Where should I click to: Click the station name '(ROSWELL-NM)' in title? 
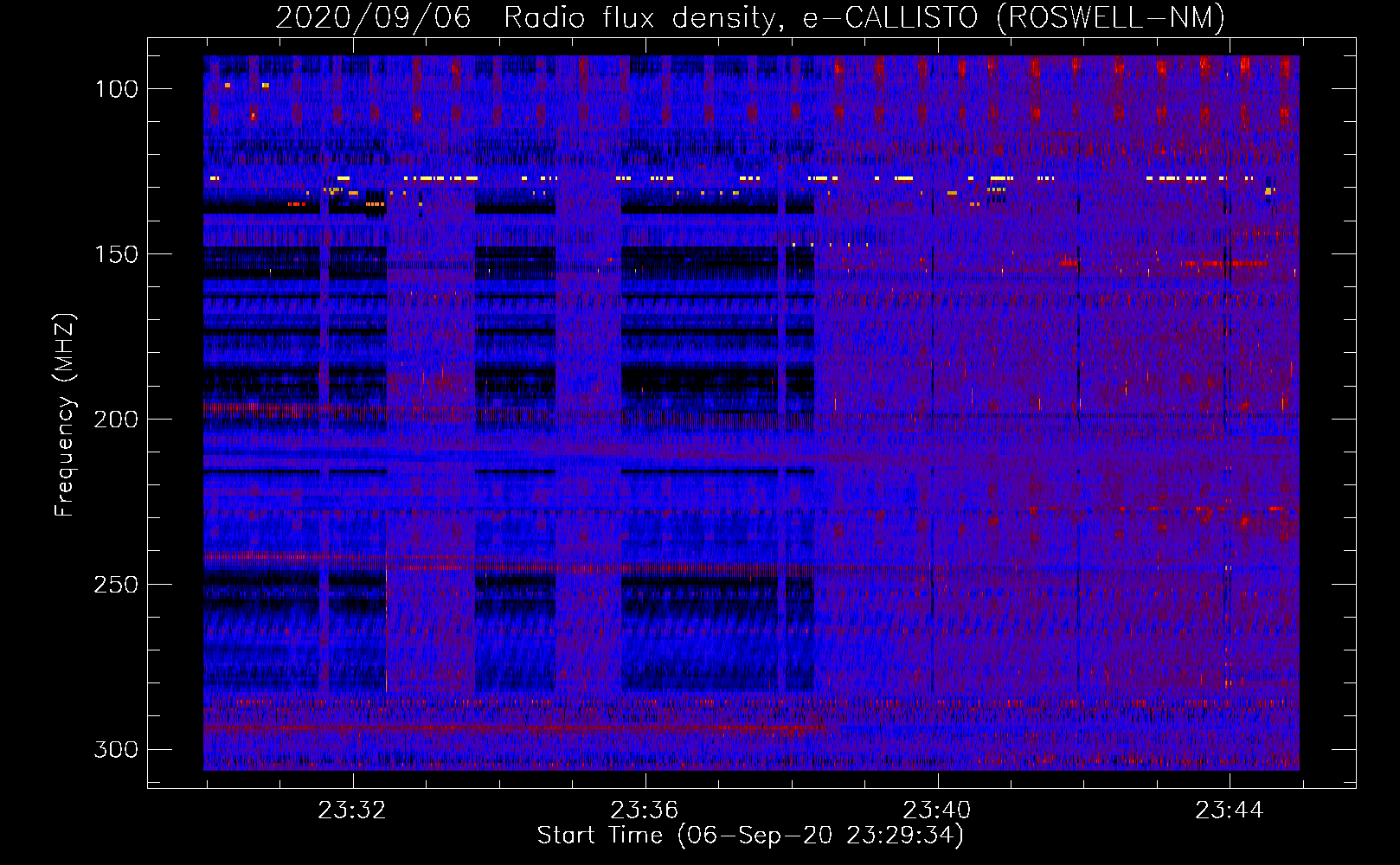pyautogui.click(x=1110, y=18)
